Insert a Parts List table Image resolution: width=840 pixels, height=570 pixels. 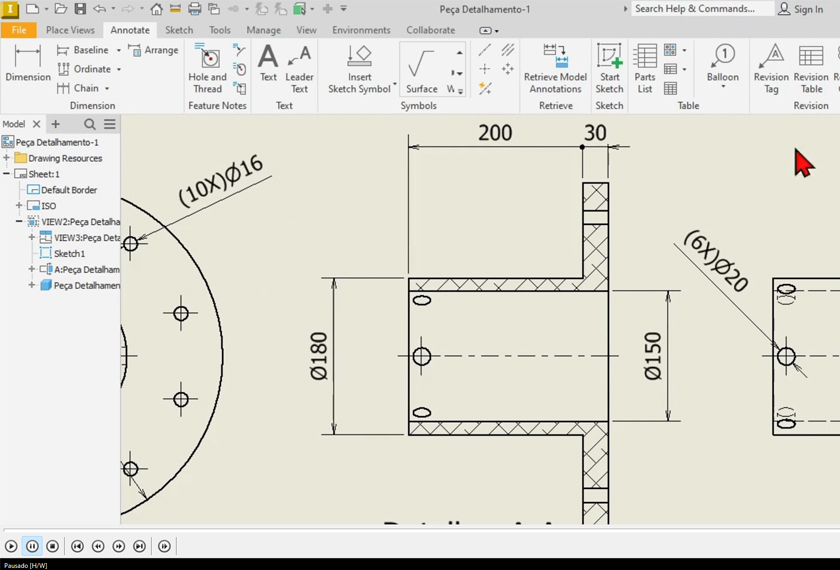click(645, 68)
